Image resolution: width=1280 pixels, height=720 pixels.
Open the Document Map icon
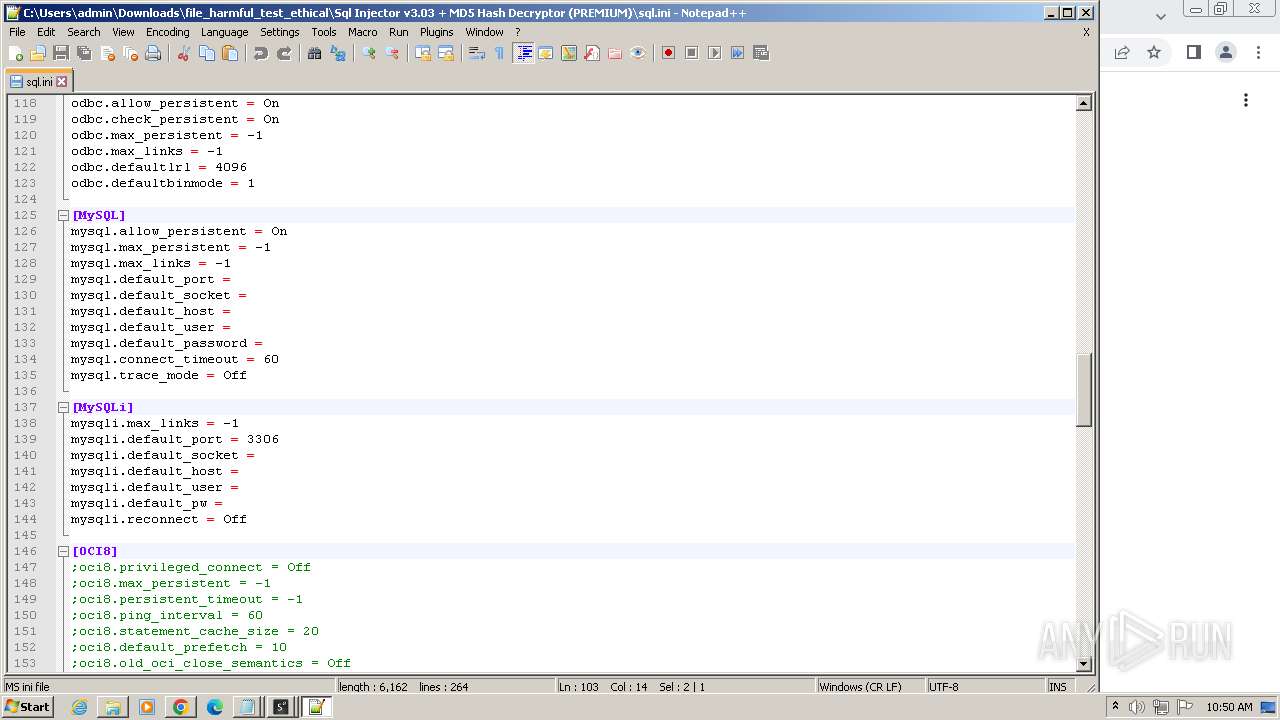pyautogui.click(x=569, y=53)
